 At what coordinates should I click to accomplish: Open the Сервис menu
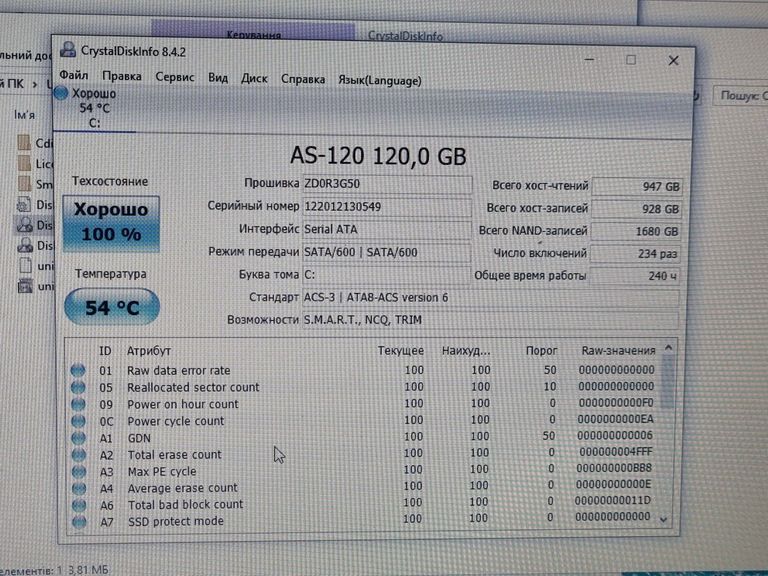click(175, 77)
